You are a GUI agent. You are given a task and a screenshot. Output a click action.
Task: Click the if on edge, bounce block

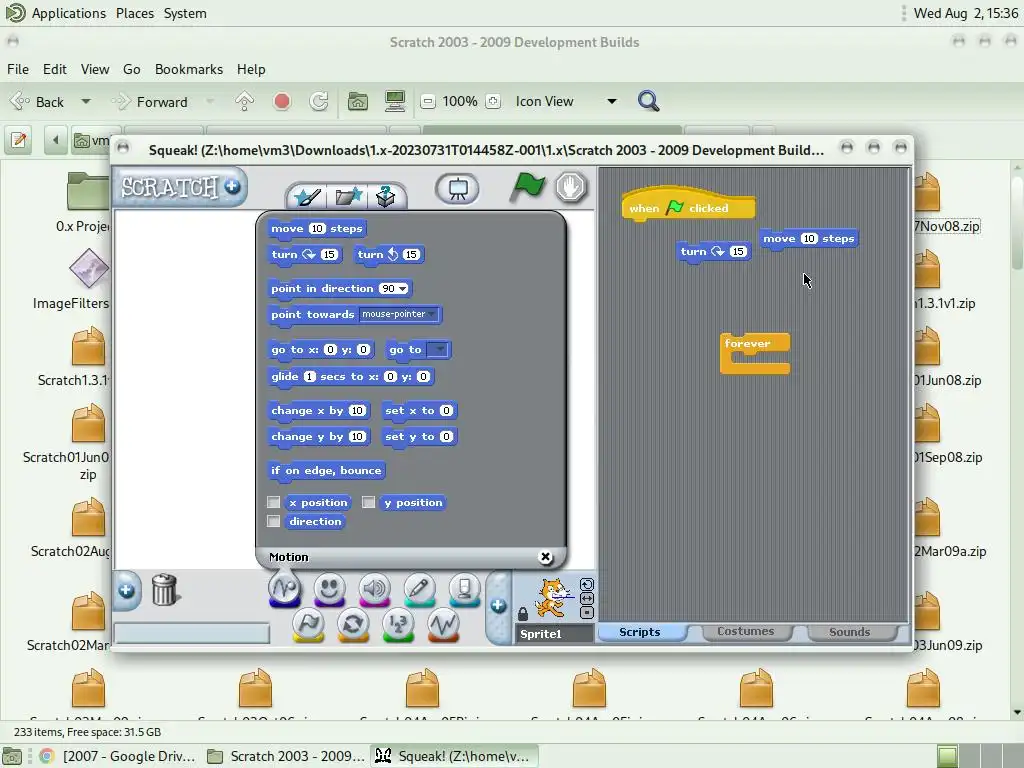(326, 471)
